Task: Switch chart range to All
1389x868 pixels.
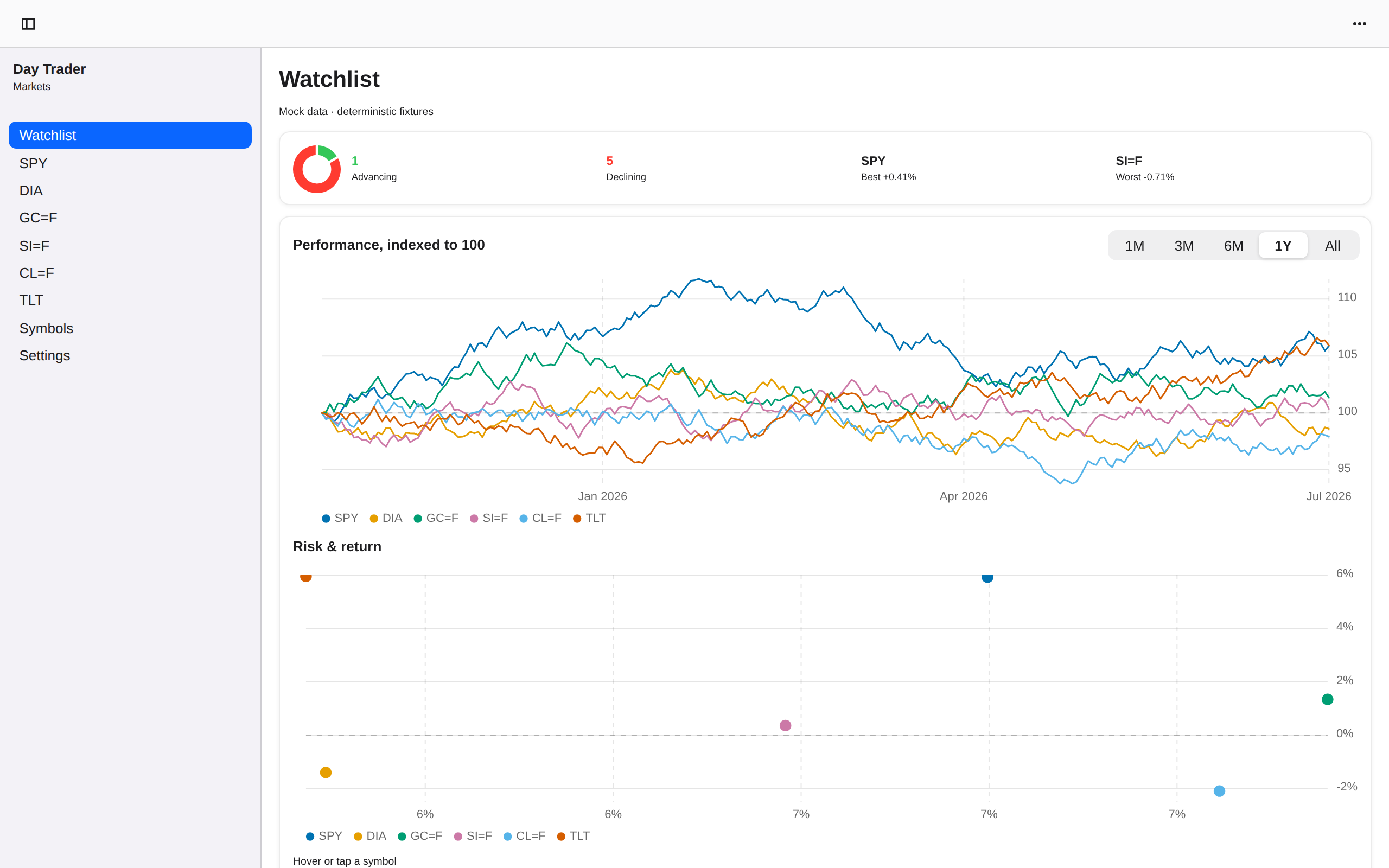Action: [1332, 246]
